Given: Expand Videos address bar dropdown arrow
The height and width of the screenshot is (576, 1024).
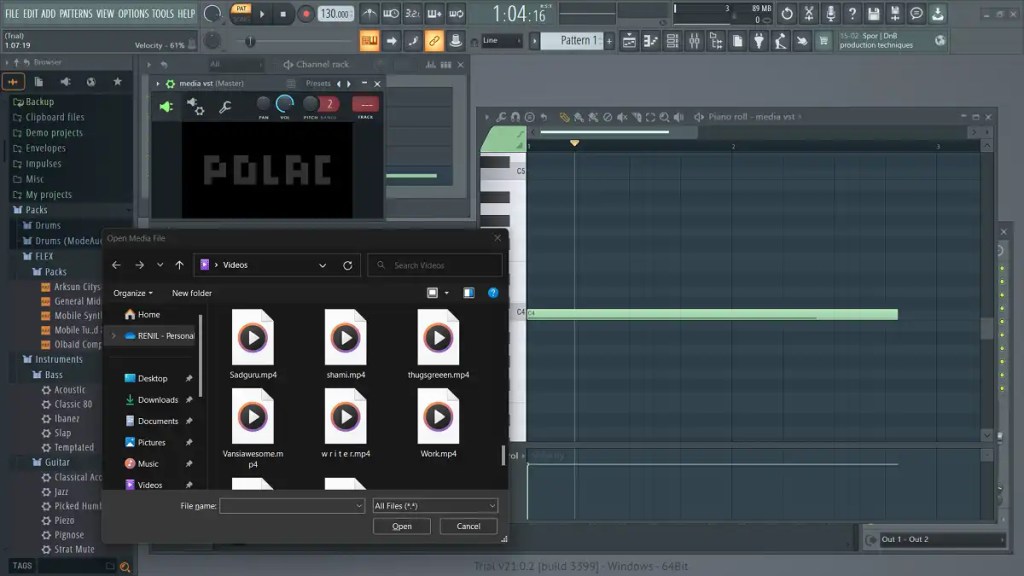Looking at the screenshot, I should (x=323, y=265).
